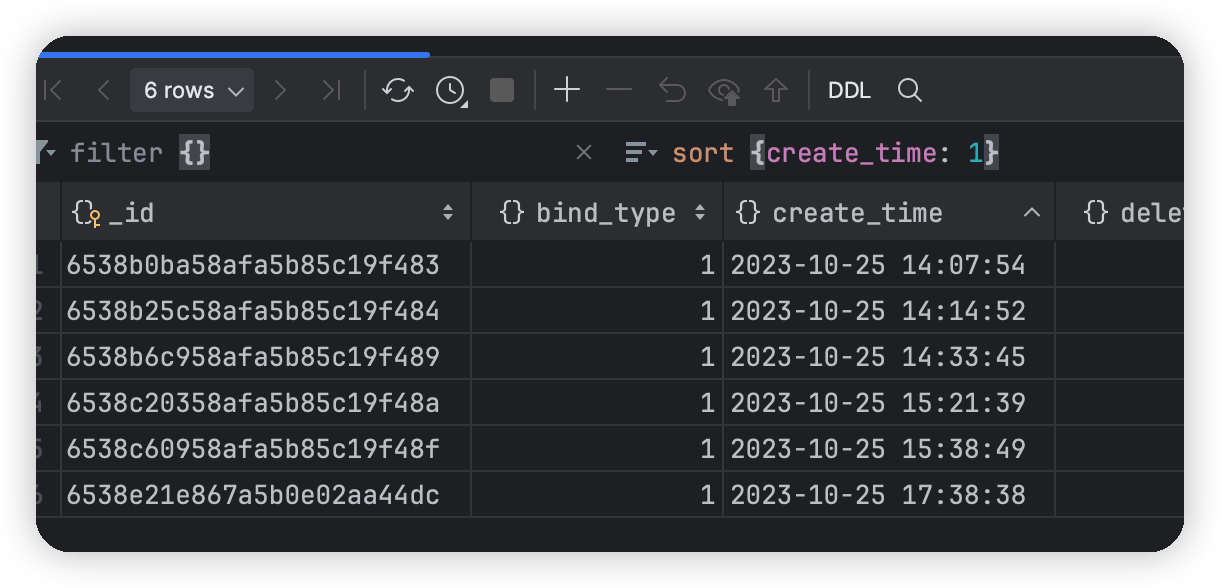Image resolution: width=1220 pixels, height=588 pixels.
Task: Open the sort history dropdown
Action: click(641, 153)
